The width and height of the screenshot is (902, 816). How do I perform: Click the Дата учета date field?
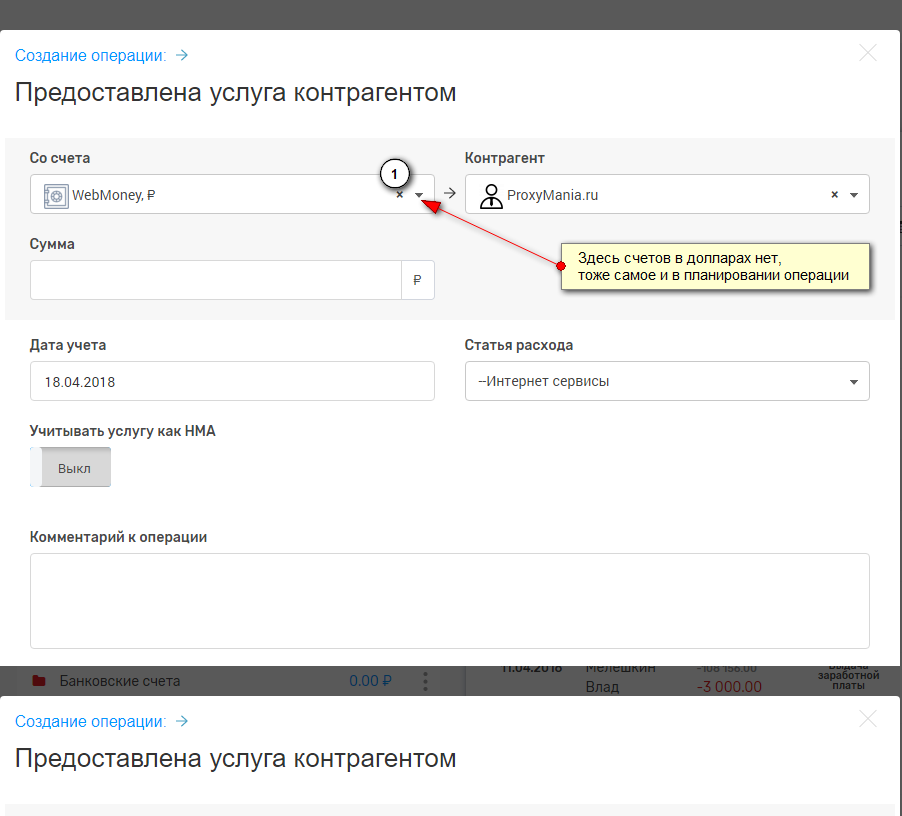tap(232, 381)
